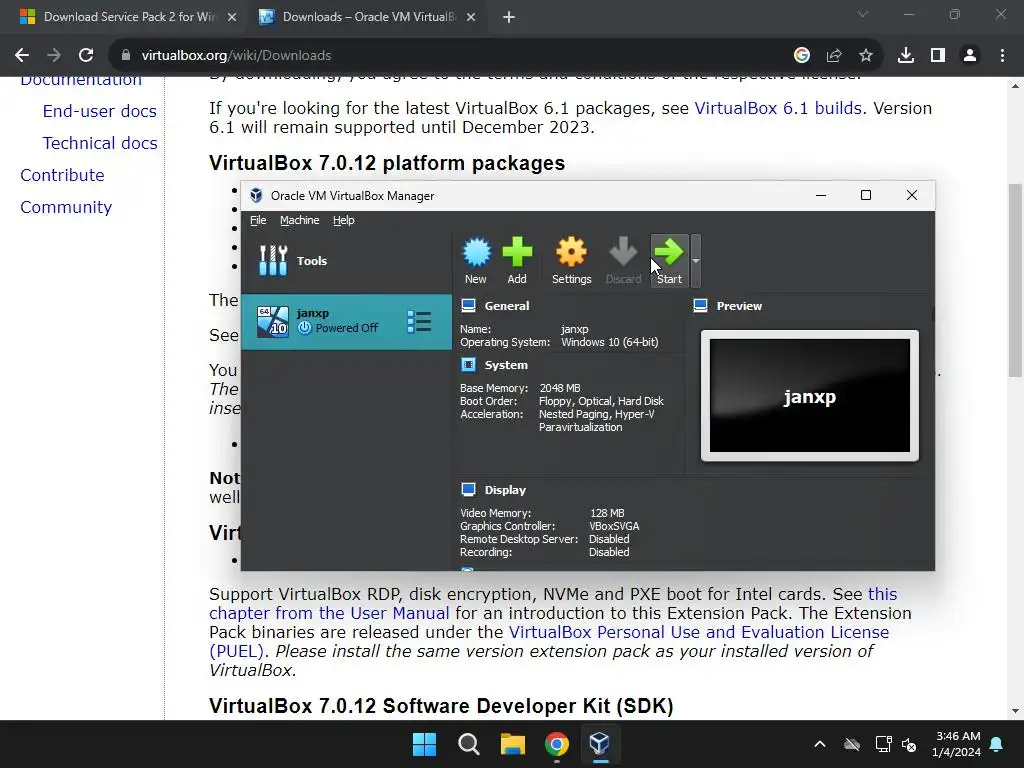This screenshot has height=768, width=1024.
Task: Switch to the Downloads Oracle VM VirtualBox tab
Action: click(x=368, y=17)
